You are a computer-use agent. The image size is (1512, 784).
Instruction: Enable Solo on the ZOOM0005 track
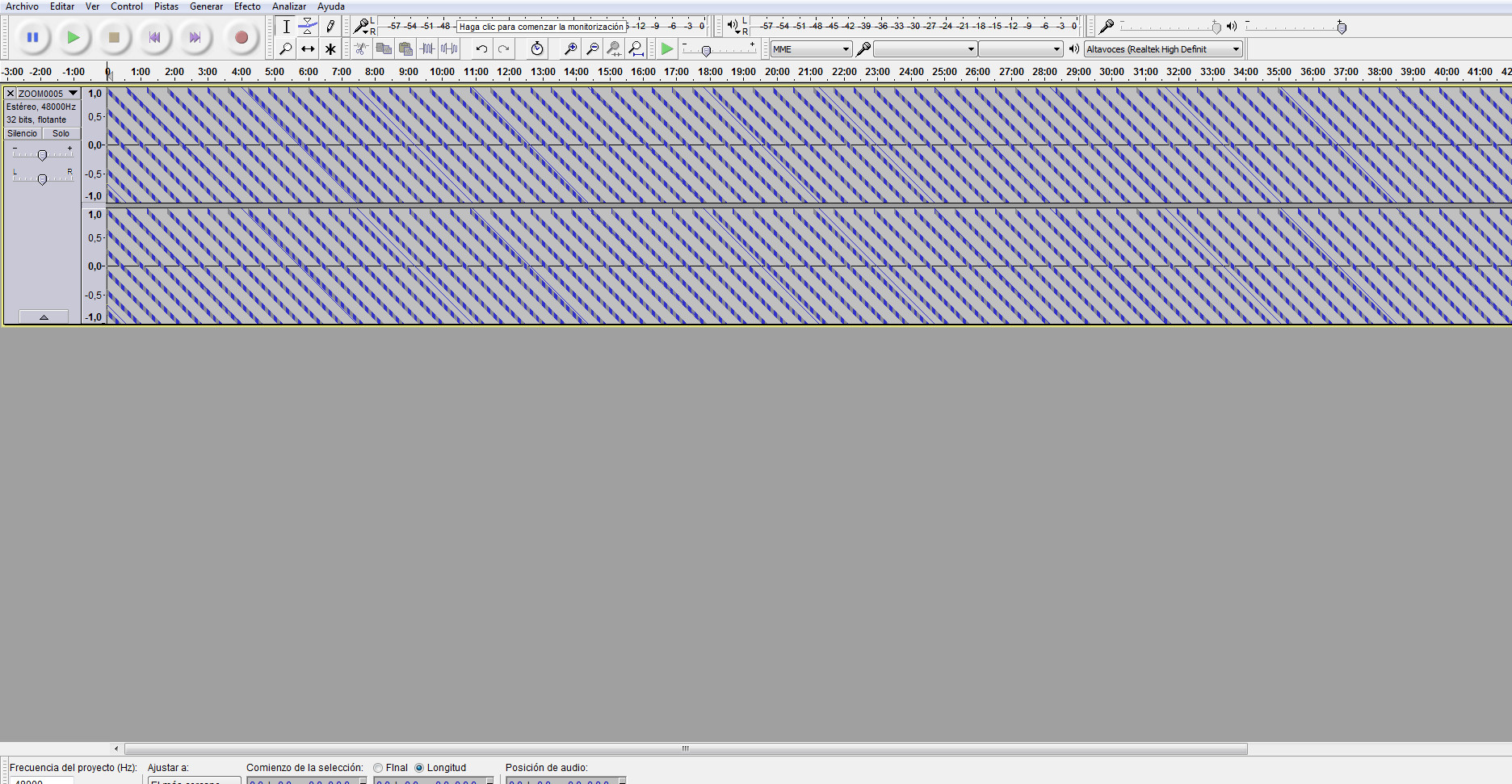61,133
